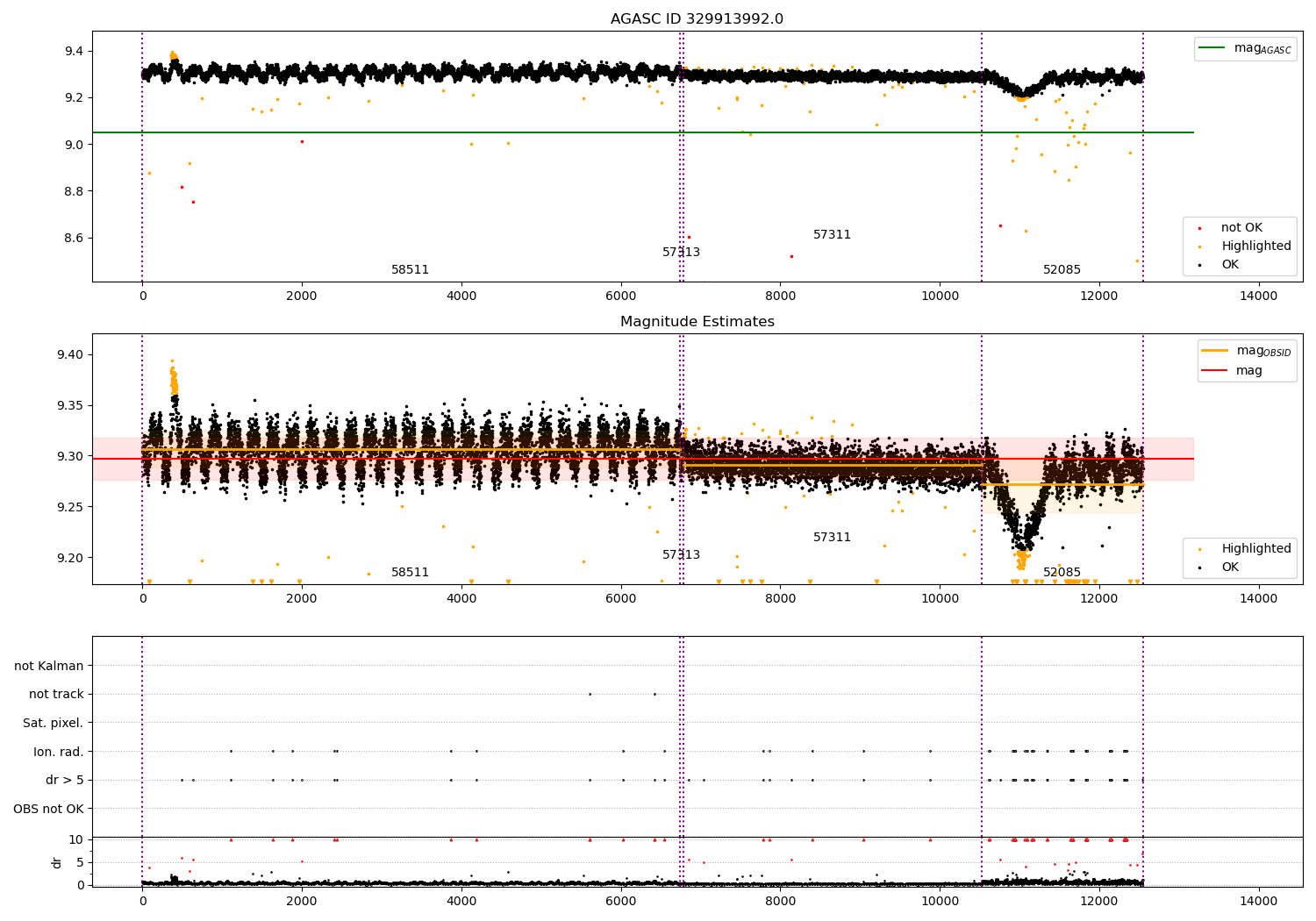Click the 9.25 y-axis tick in middle plot
The image size is (1316, 921).
(70, 507)
